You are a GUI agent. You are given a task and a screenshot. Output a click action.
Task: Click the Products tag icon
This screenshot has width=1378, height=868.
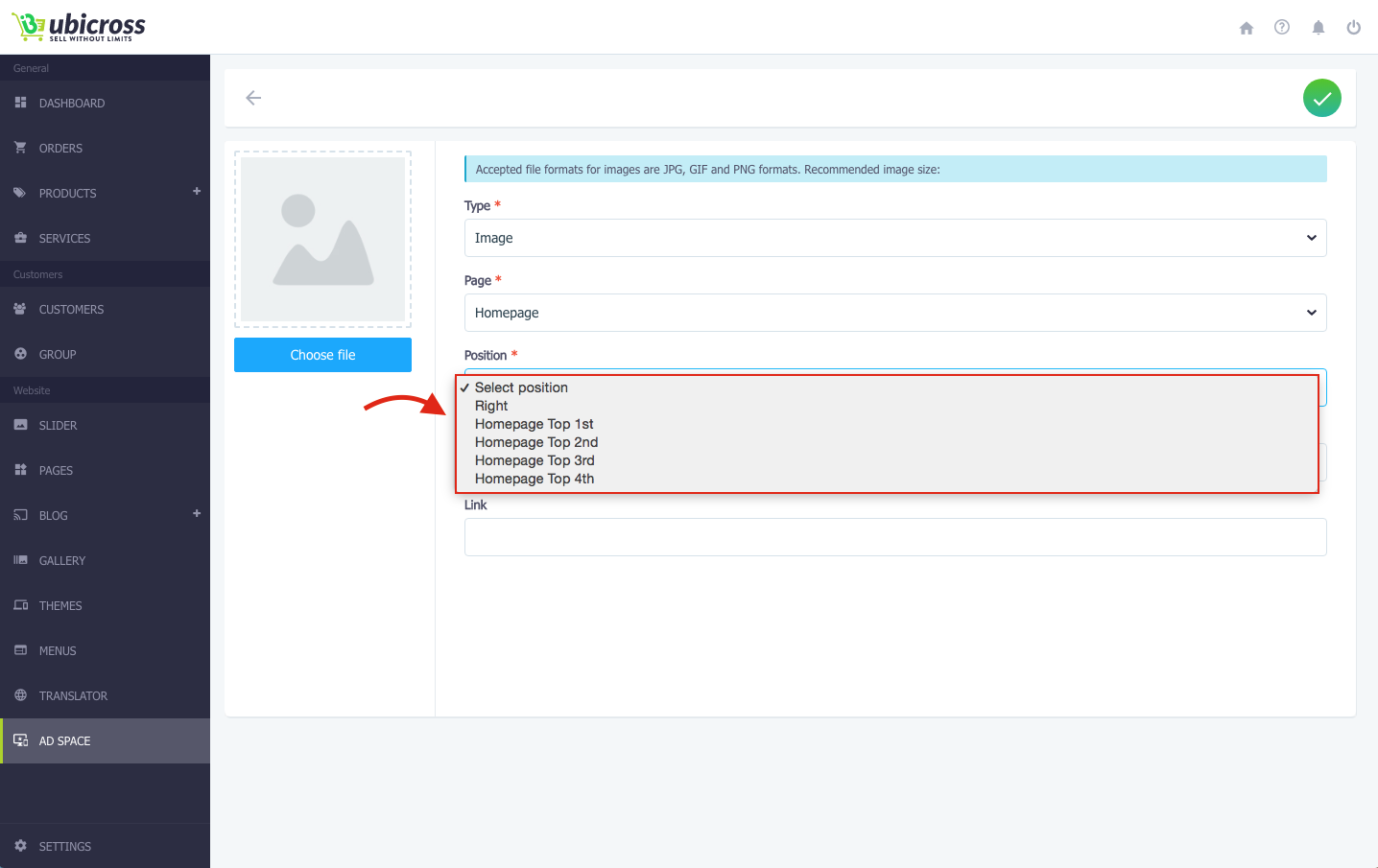pyautogui.click(x=20, y=193)
